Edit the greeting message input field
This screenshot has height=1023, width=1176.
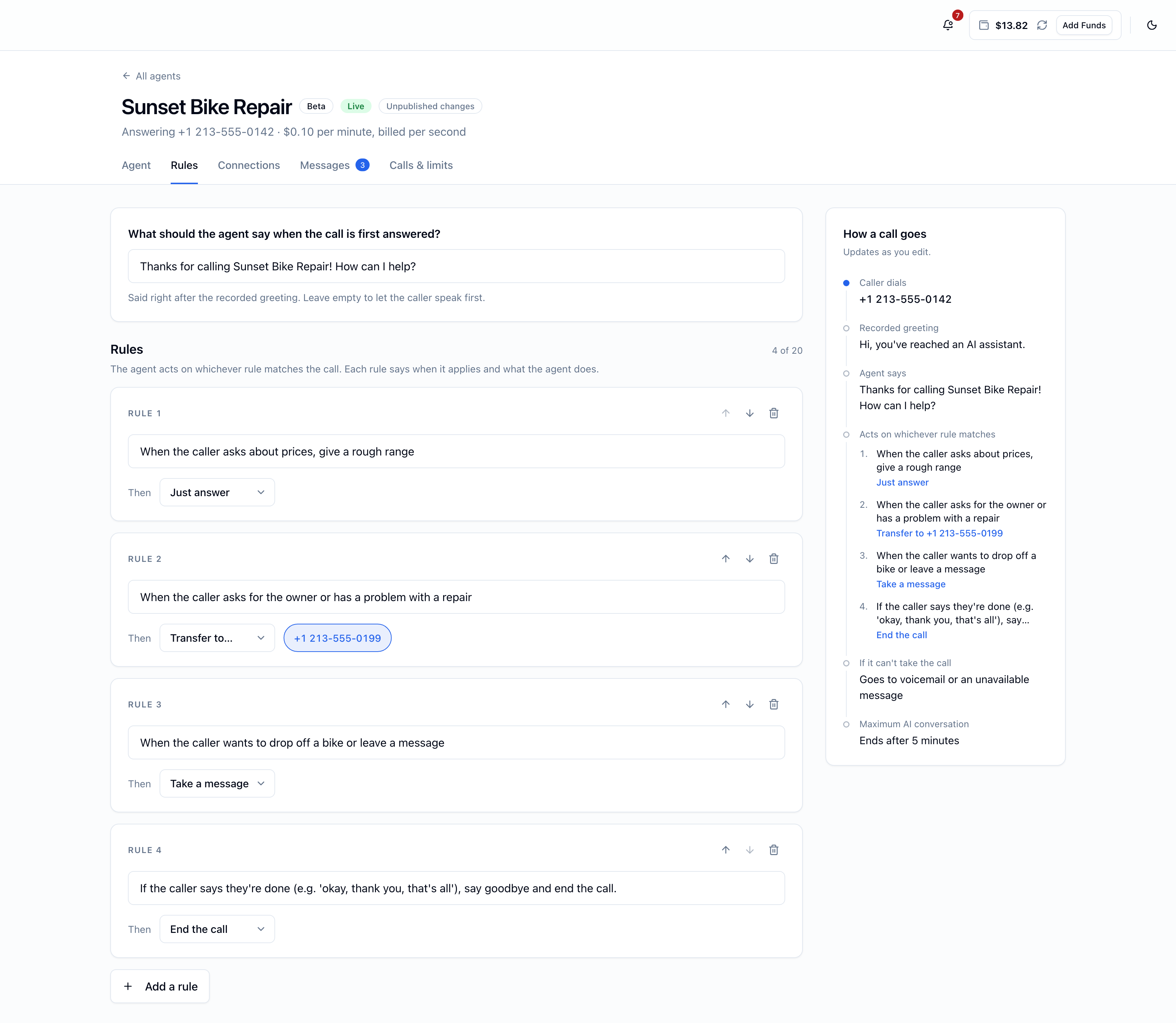coord(456,266)
